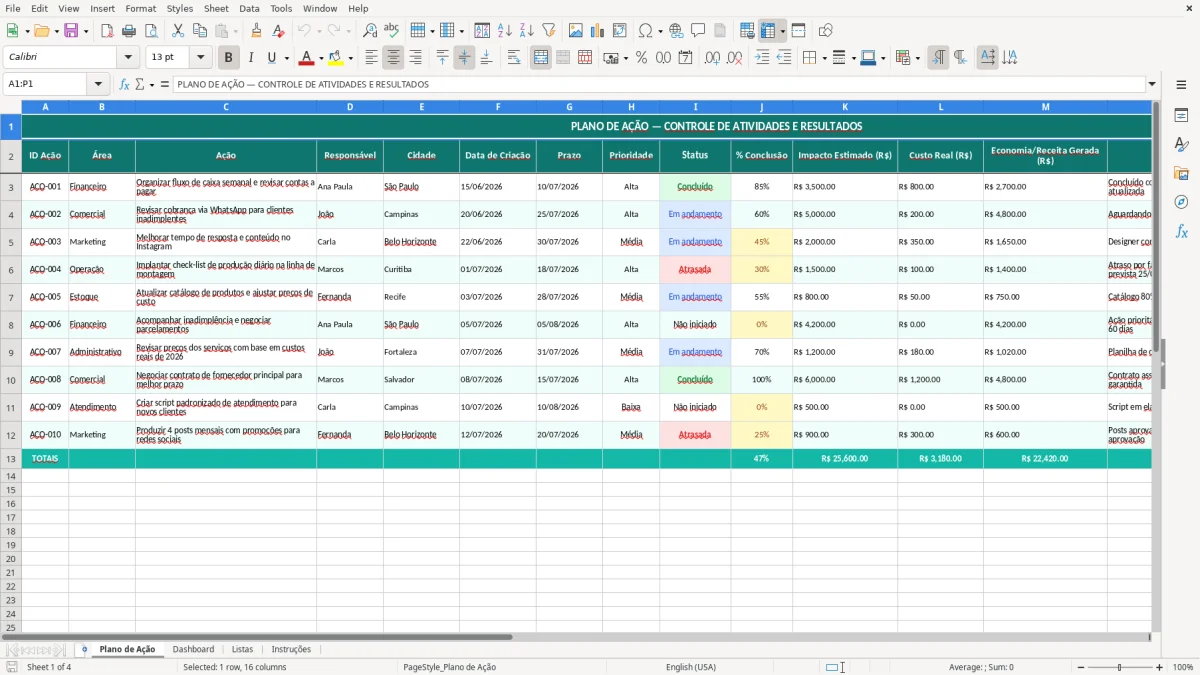Screen dimensions: 1200x675
Task: Switch to the Listas sheet tab
Action: pyautogui.click(x=242, y=649)
